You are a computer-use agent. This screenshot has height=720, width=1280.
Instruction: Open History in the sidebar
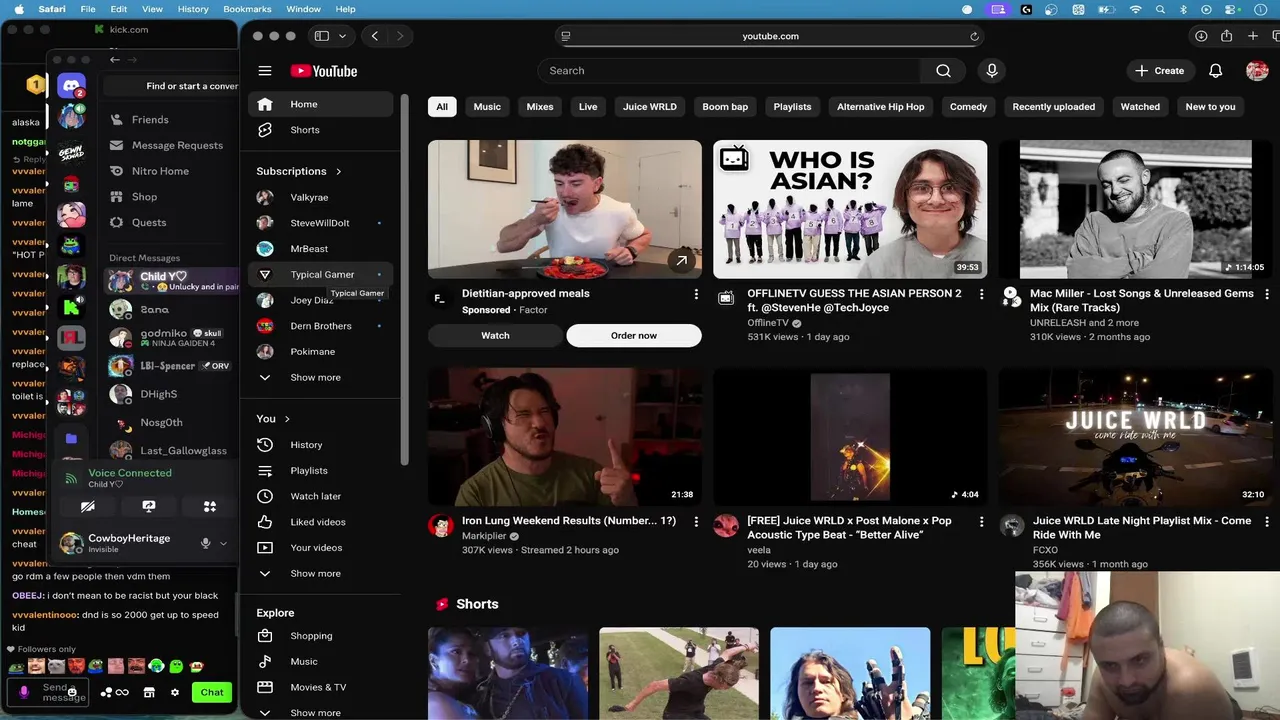point(320,445)
